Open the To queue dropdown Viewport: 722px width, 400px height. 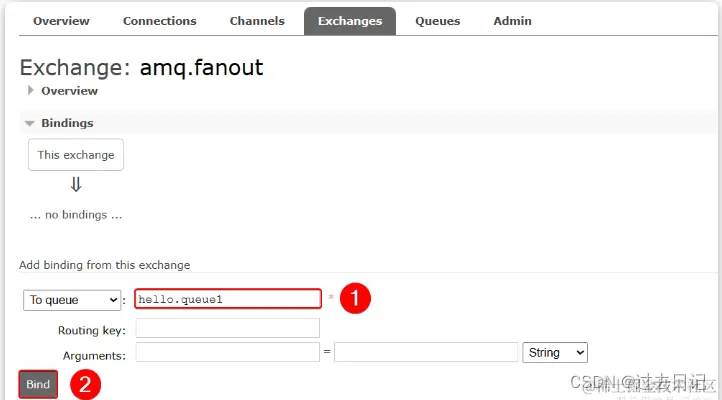point(72,300)
